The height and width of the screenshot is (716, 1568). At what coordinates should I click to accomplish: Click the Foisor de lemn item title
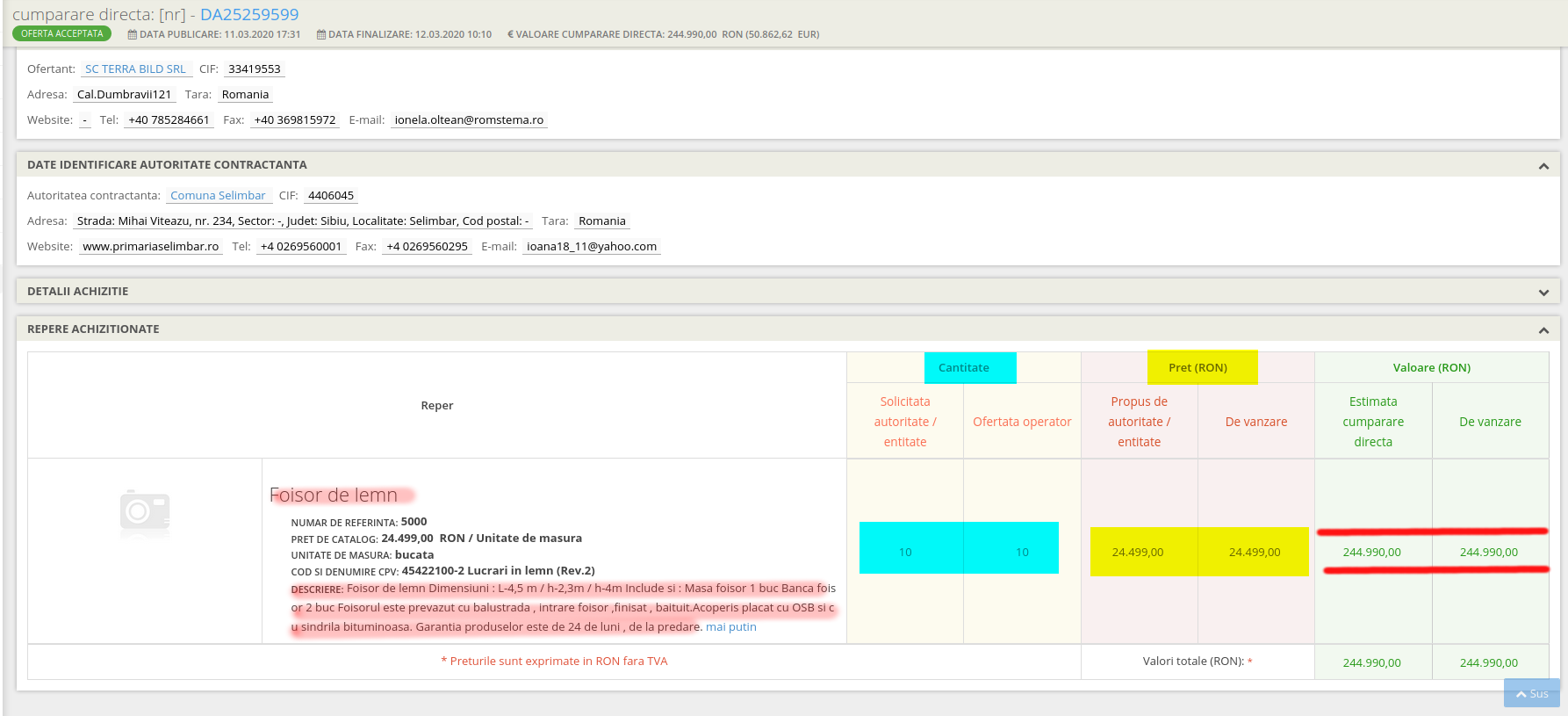(334, 495)
